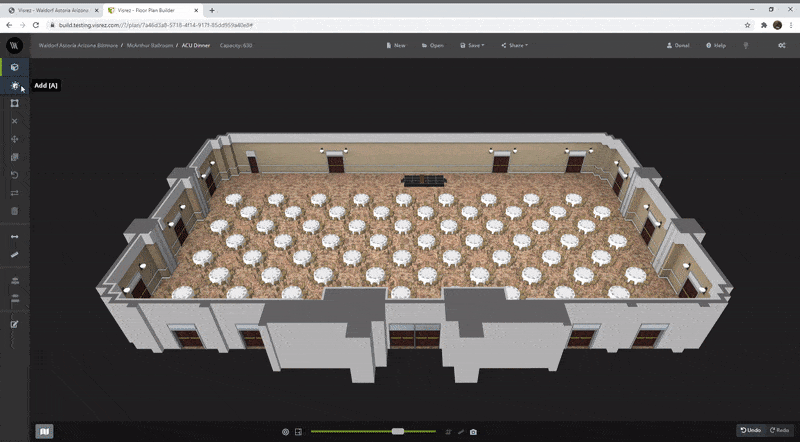Click the Redo button
The height and width of the screenshot is (442, 800).
point(780,430)
